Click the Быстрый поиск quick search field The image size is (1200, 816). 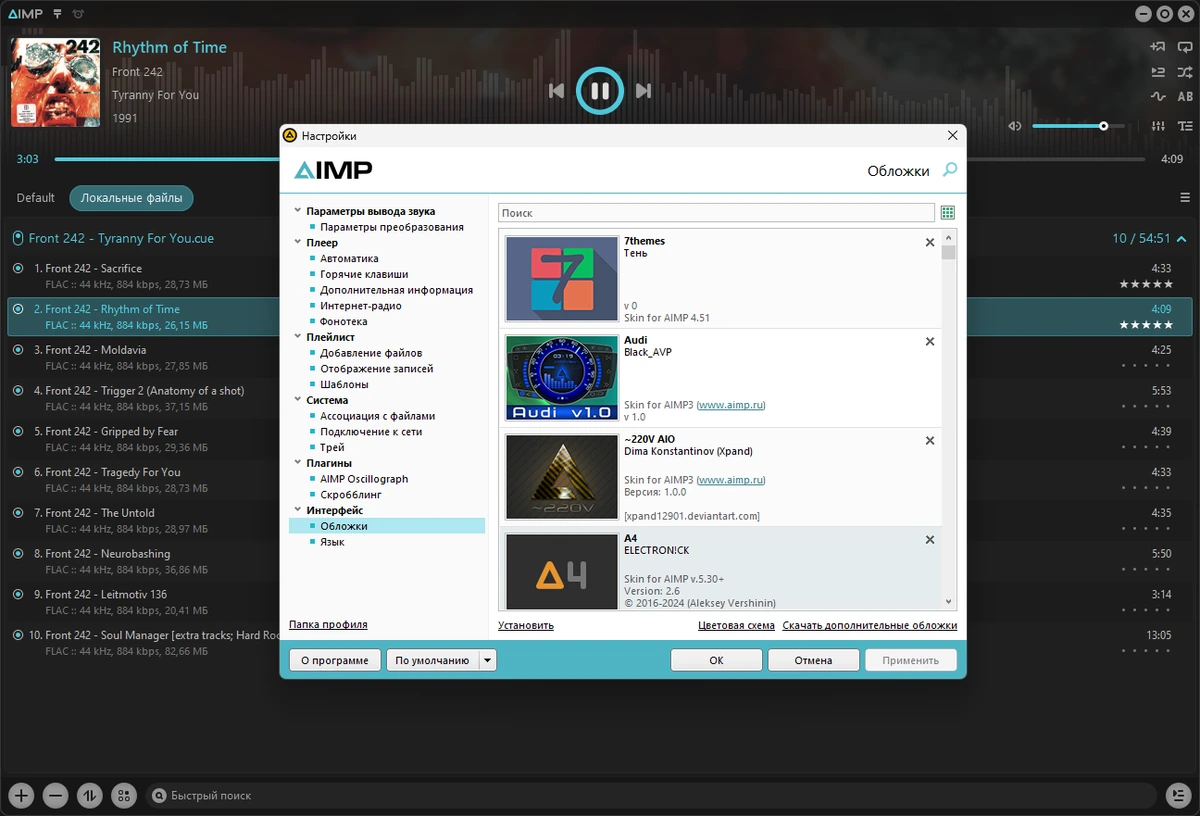650,796
